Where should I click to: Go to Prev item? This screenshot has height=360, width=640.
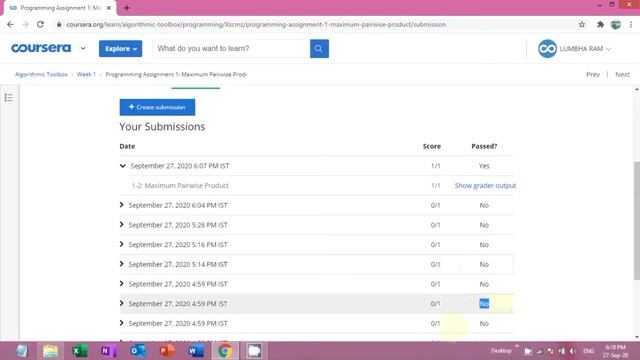pos(593,74)
